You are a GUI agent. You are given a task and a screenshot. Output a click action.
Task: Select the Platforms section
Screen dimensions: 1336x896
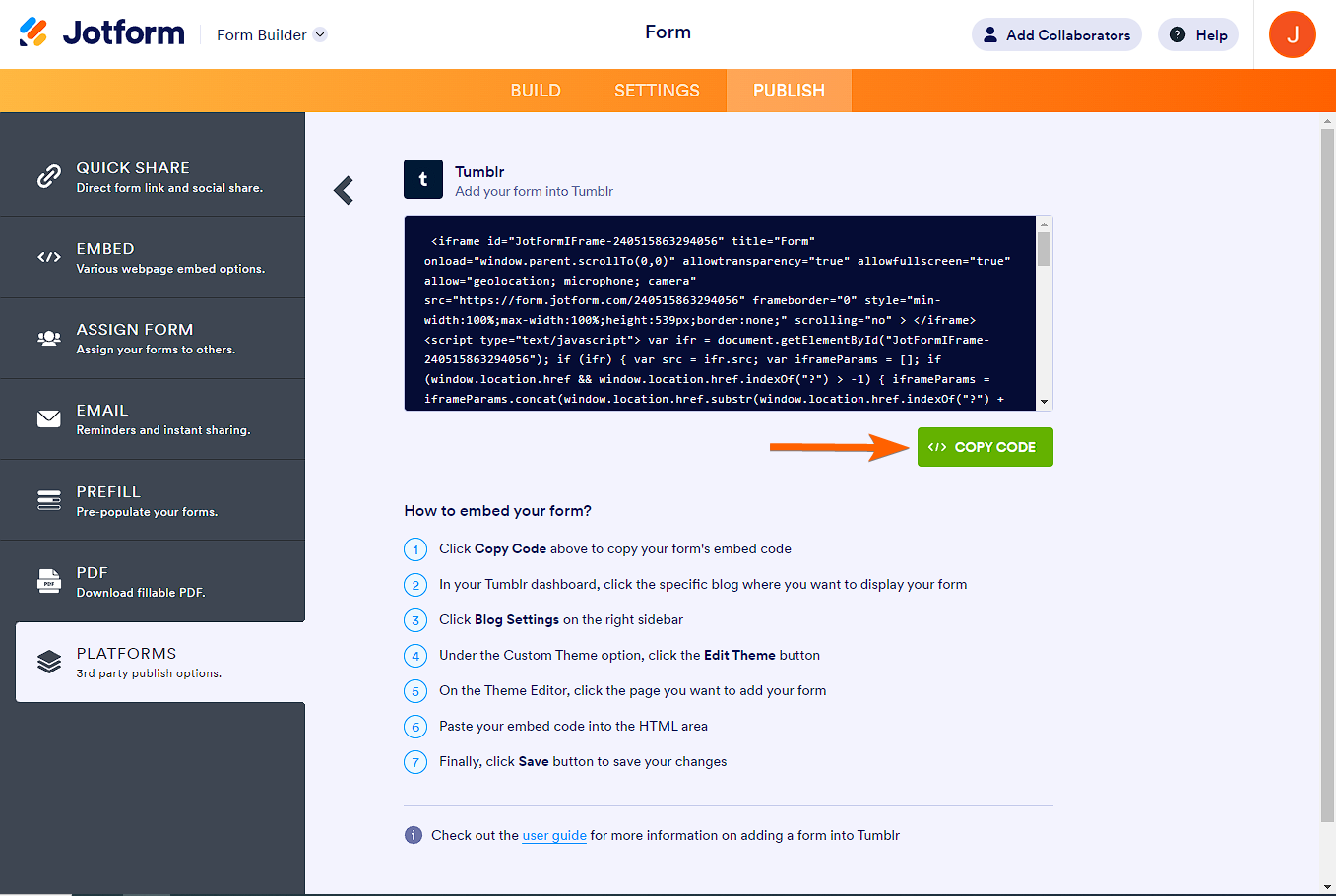click(x=160, y=662)
